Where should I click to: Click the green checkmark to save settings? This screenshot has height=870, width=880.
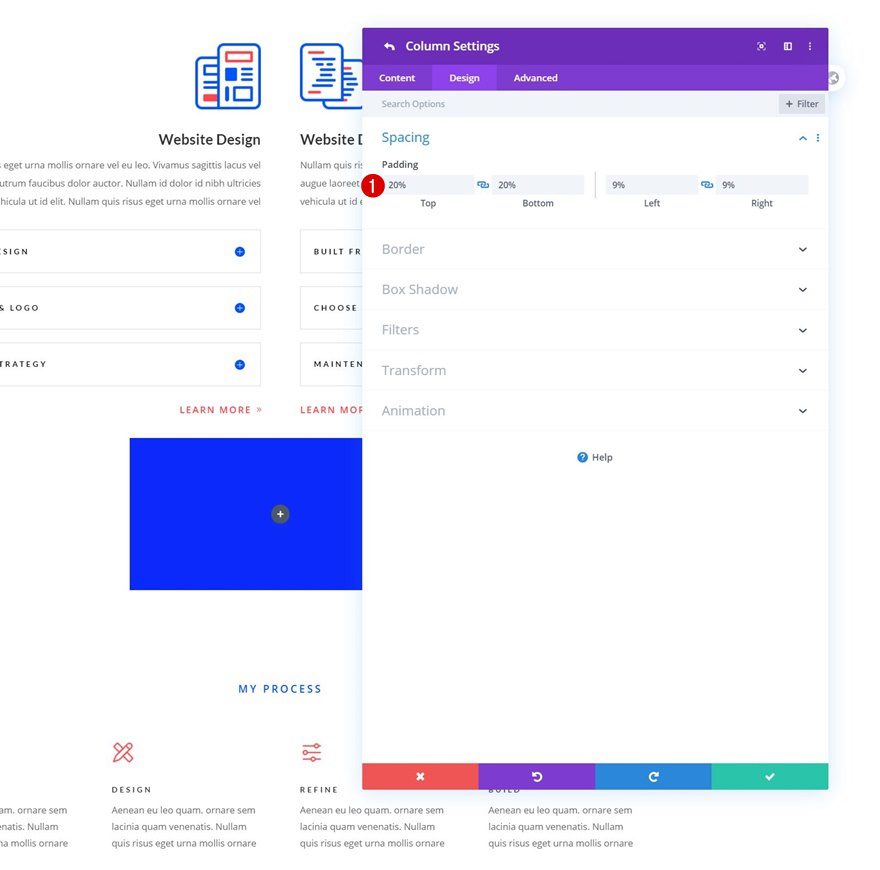point(769,776)
